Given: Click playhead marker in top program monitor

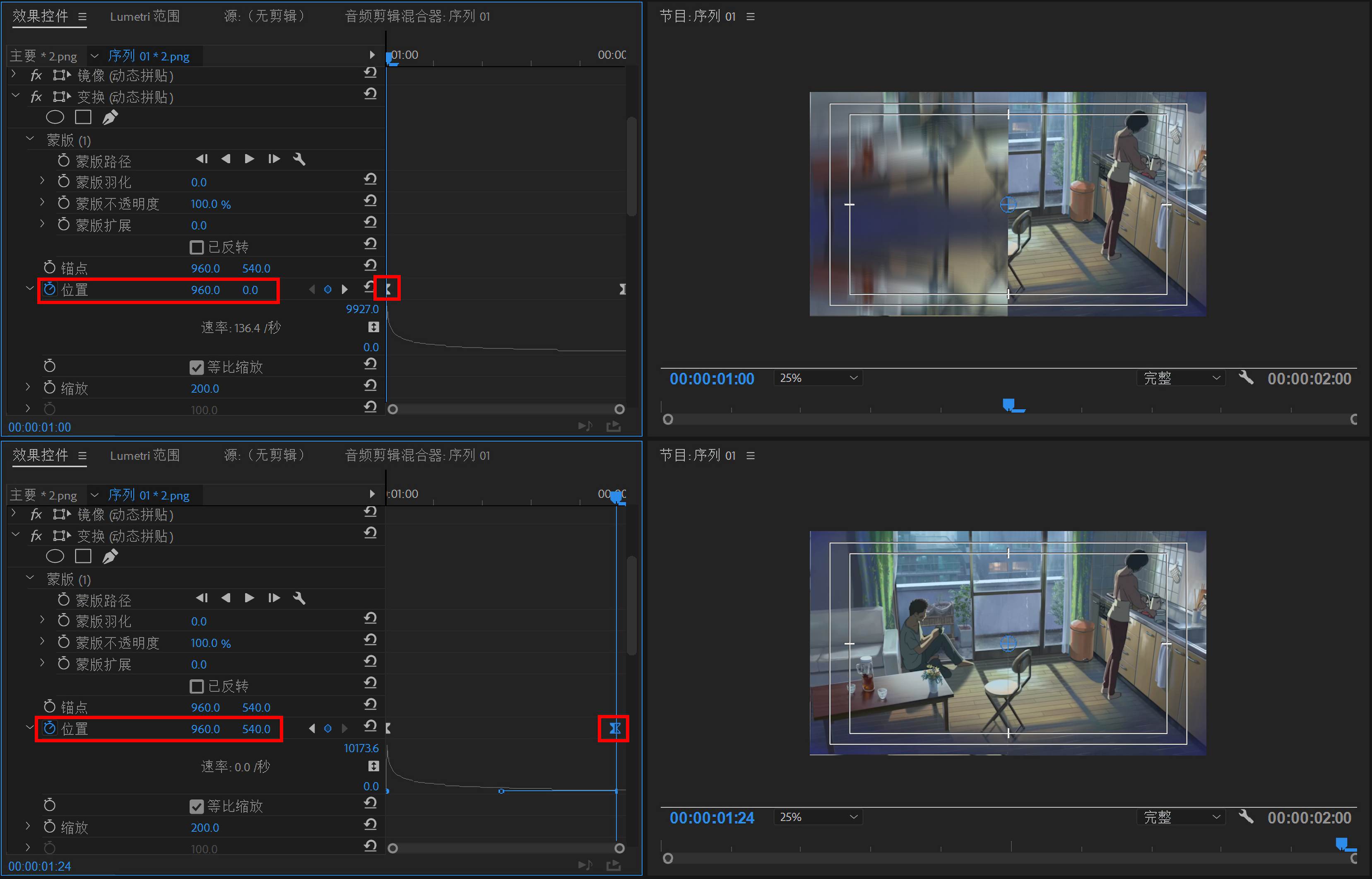Looking at the screenshot, I should coord(1009,405).
